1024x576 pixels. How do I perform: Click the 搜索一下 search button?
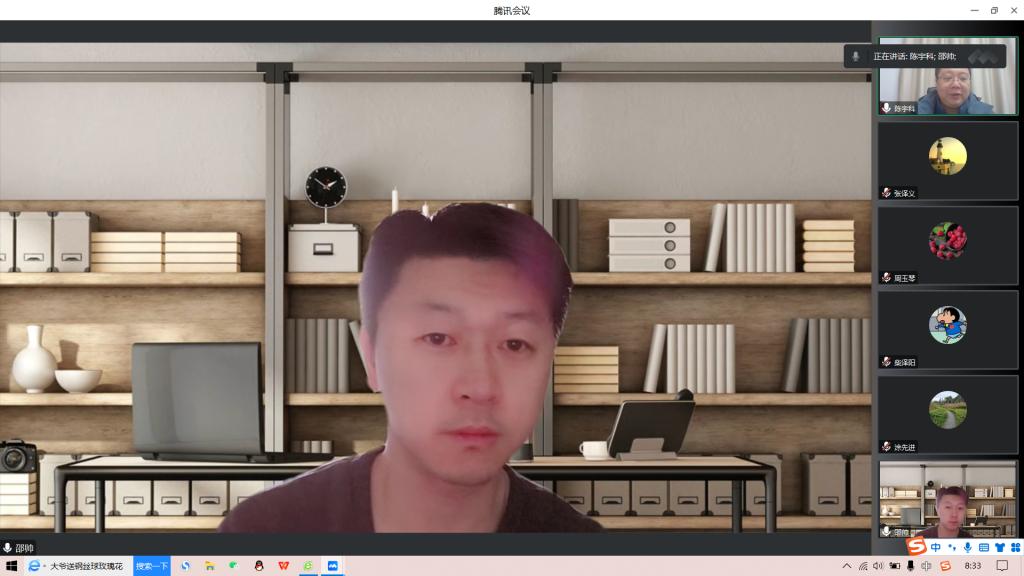coord(152,566)
